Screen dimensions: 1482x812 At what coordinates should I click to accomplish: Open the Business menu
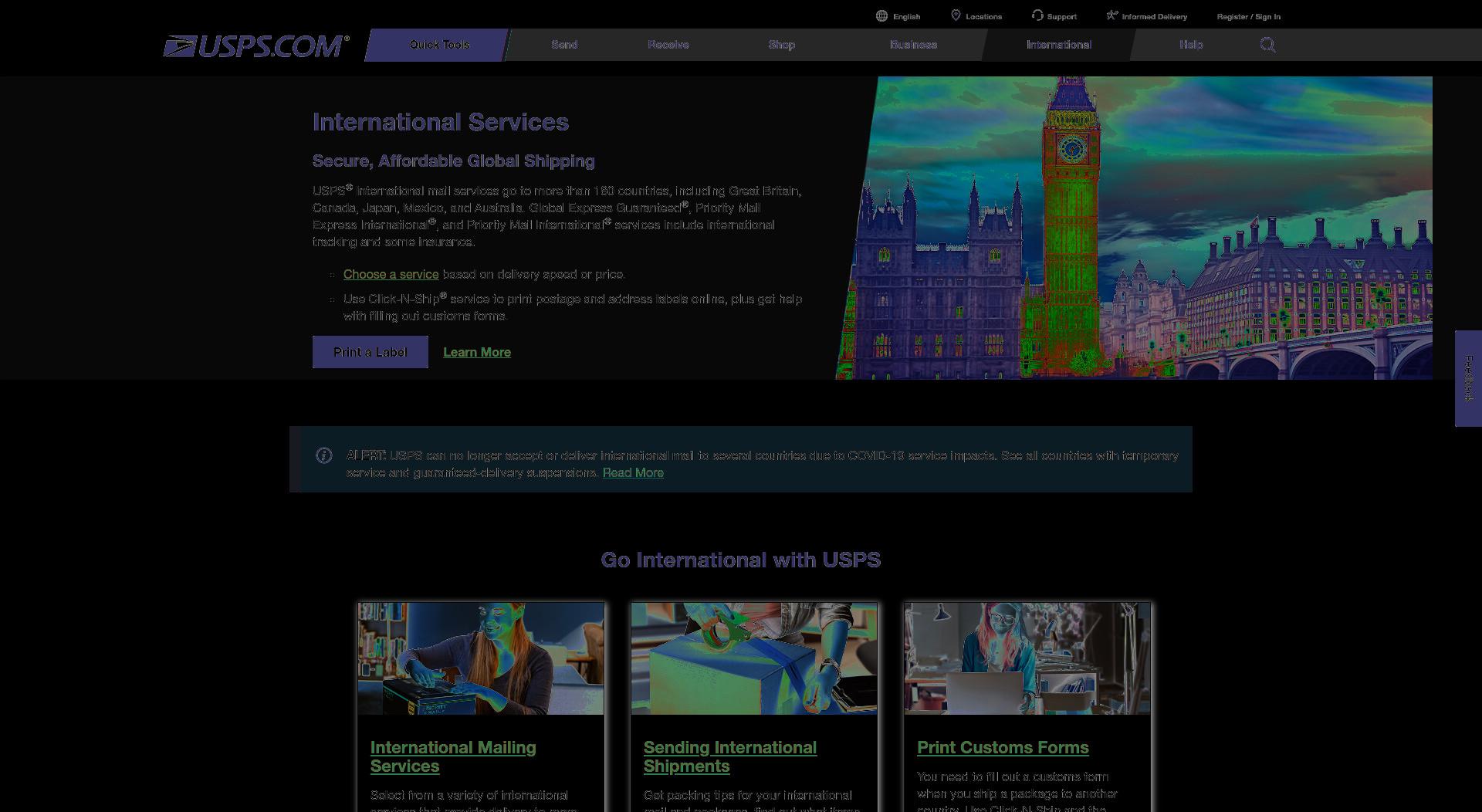point(913,45)
